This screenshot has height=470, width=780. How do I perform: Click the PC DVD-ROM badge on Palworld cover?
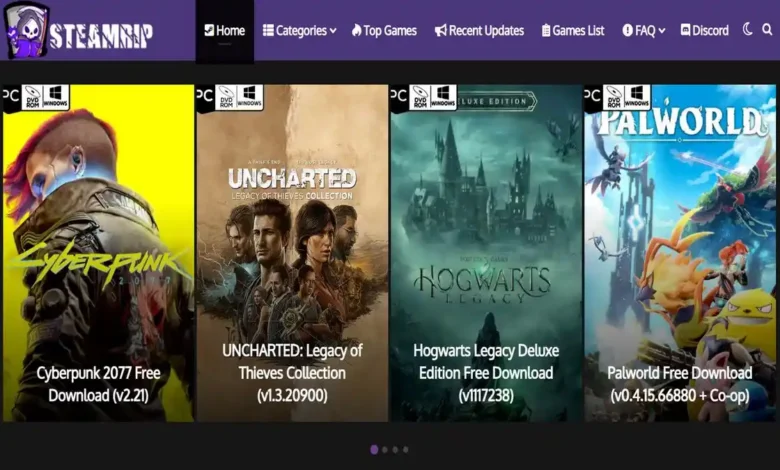click(618, 97)
